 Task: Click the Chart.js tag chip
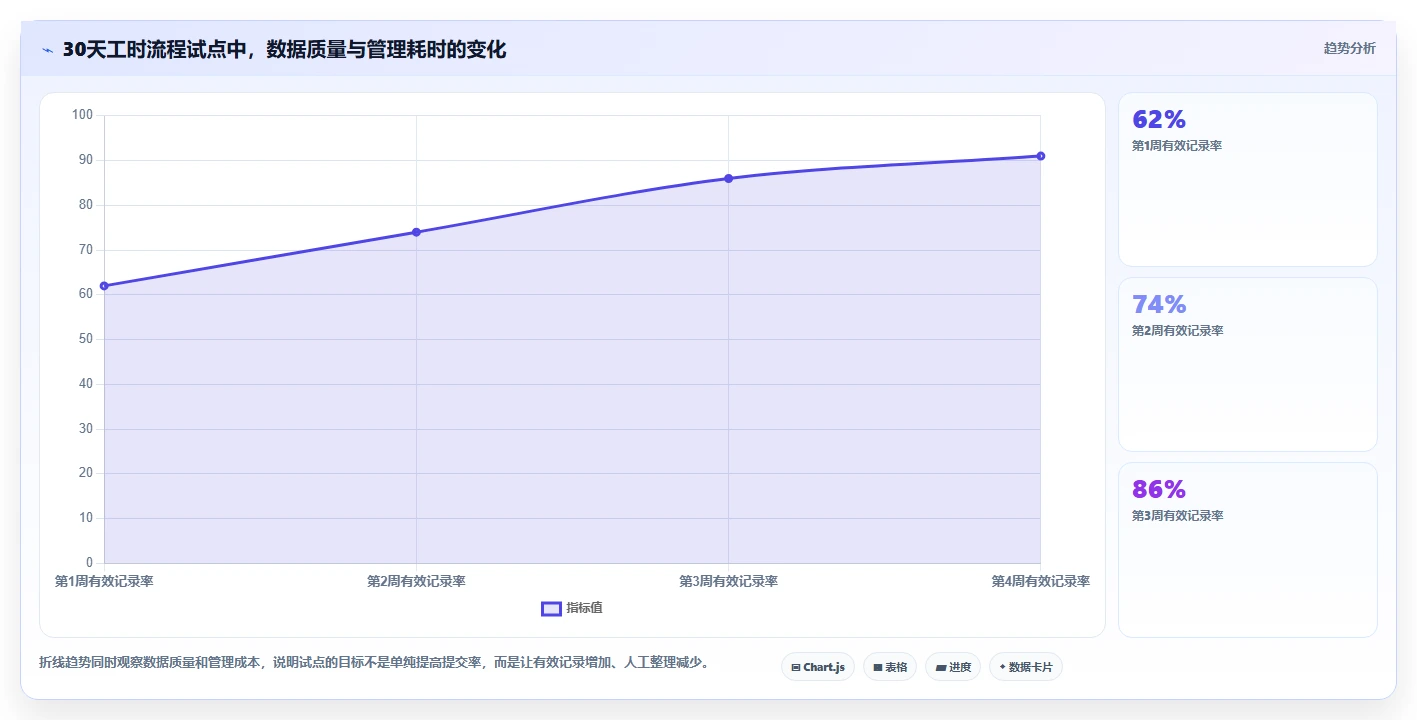(818, 667)
